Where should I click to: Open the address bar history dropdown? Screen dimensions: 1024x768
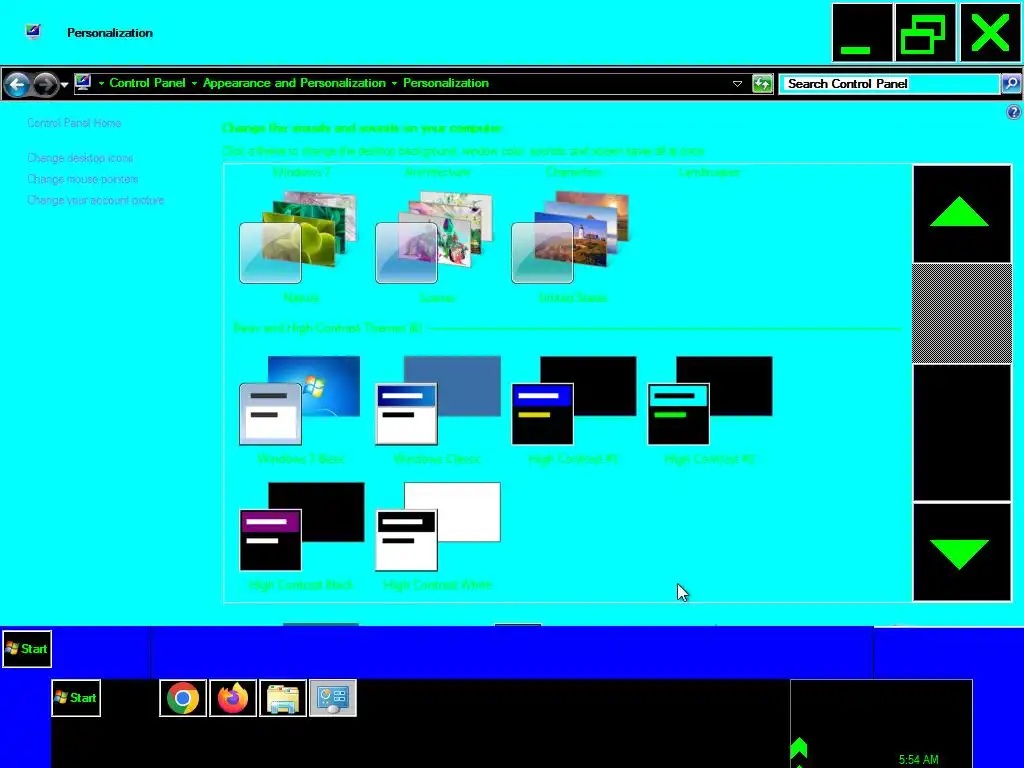click(737, 84)
